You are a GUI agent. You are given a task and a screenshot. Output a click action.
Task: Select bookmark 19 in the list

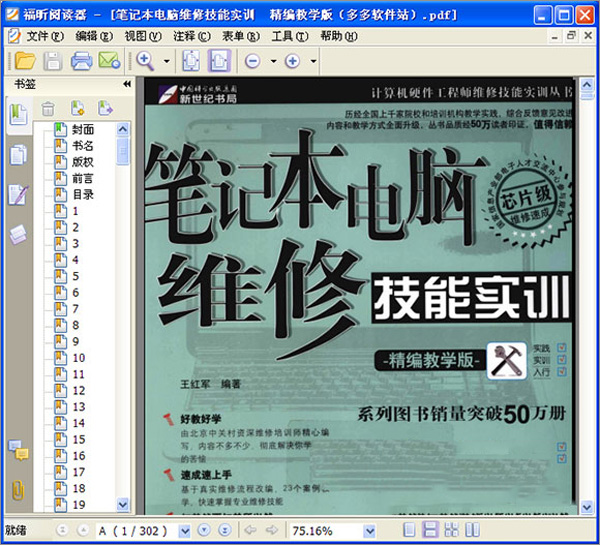tap(79, 504)
